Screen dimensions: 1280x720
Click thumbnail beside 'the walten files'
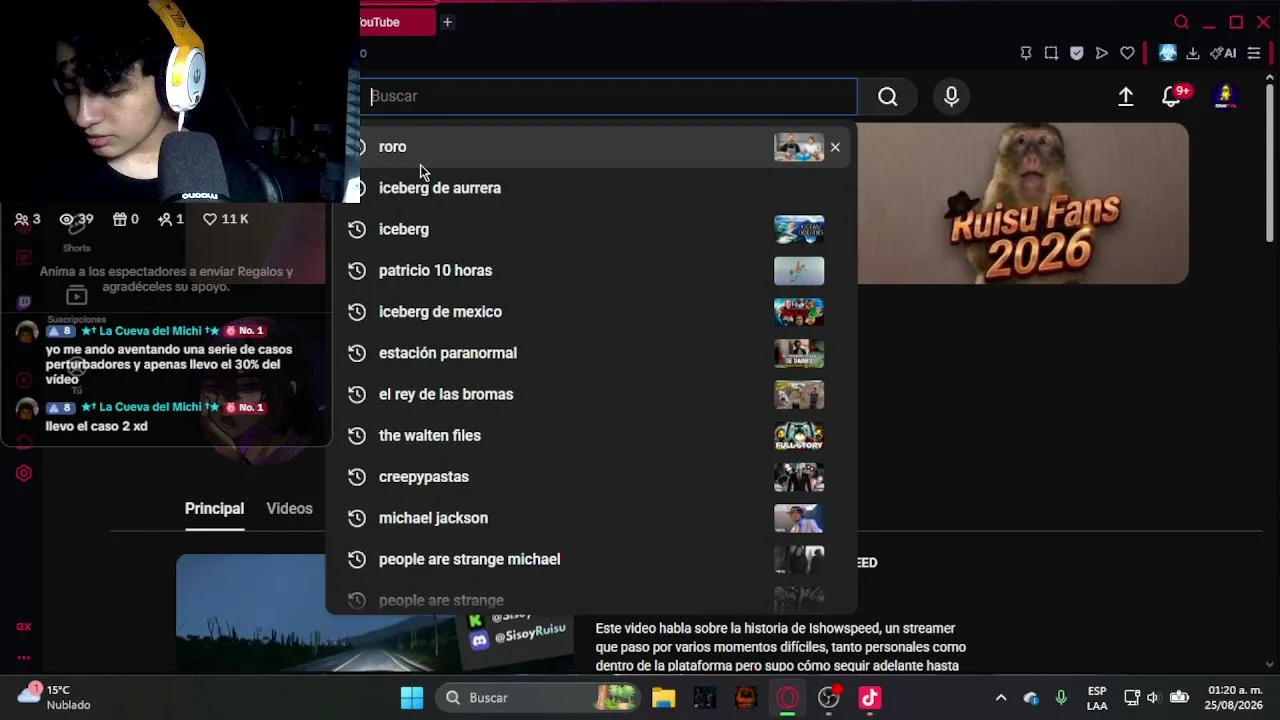pos(799,436)
